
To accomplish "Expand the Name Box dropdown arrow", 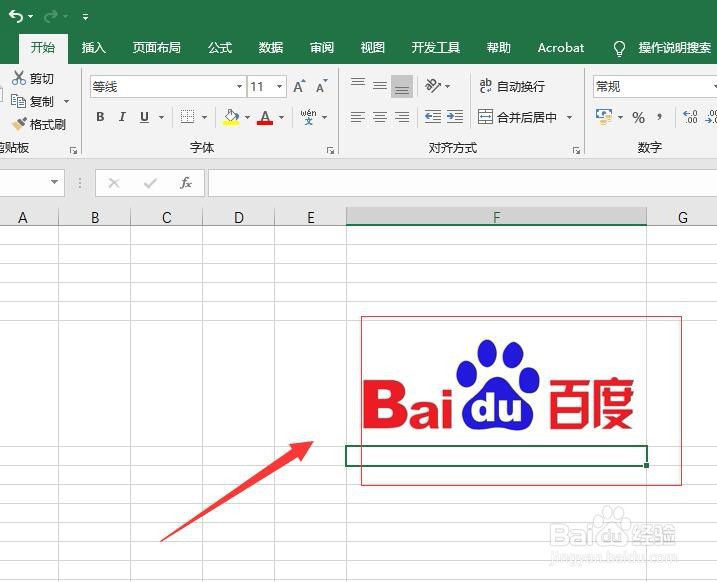I will [54, 182].
